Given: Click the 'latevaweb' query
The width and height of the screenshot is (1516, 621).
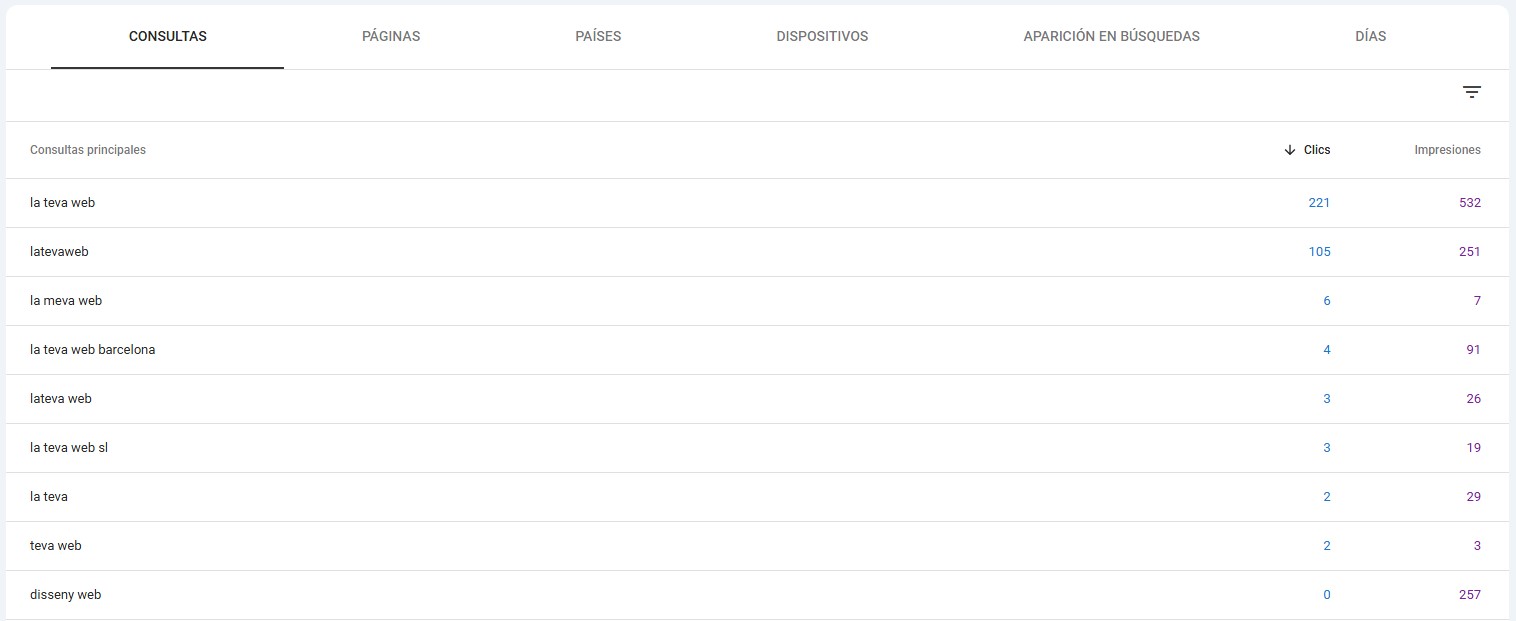Looking at the screenshot, I should [59, 252].
